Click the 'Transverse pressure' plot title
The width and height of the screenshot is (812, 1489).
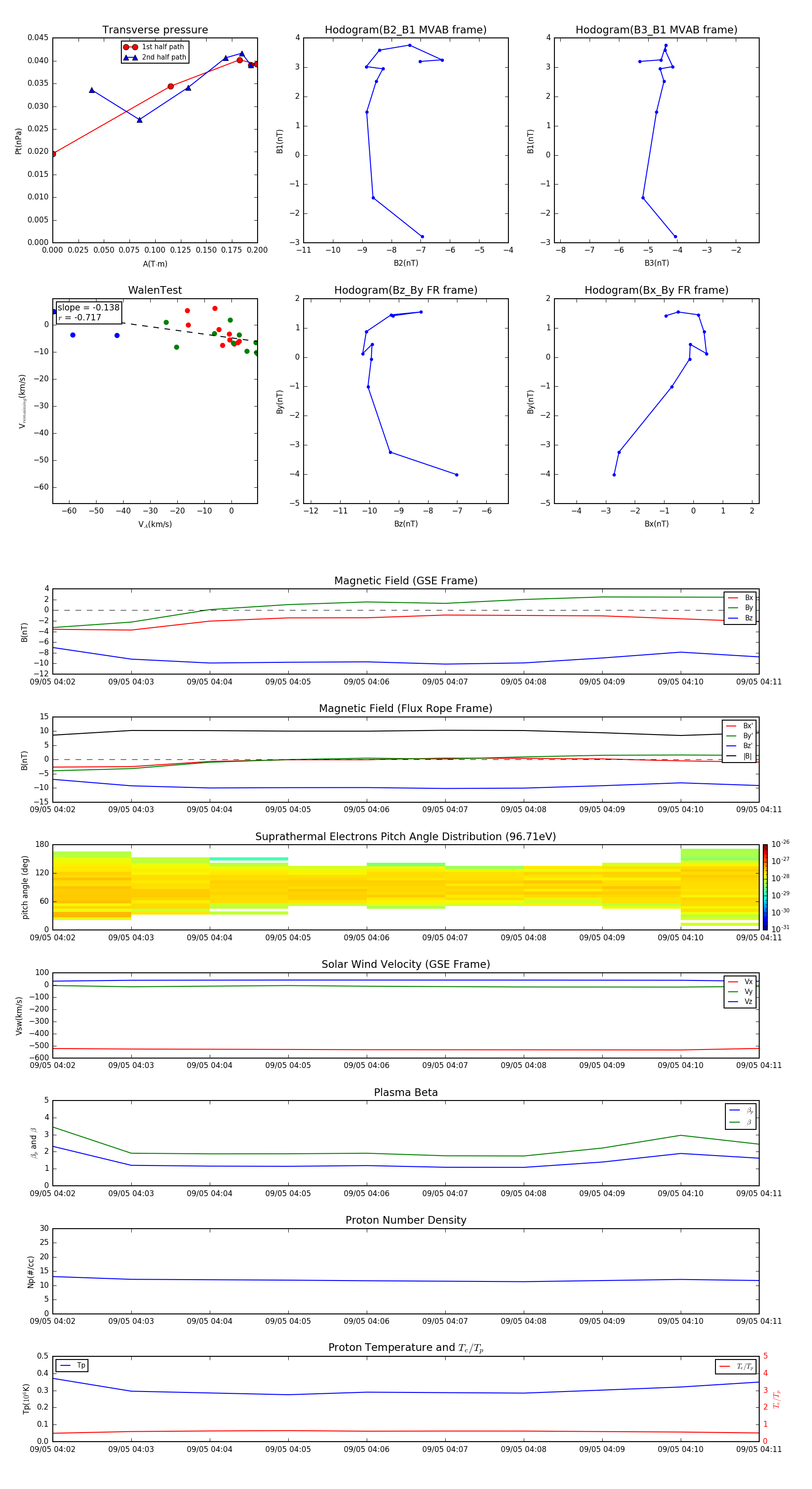click(x=155, y=30)
